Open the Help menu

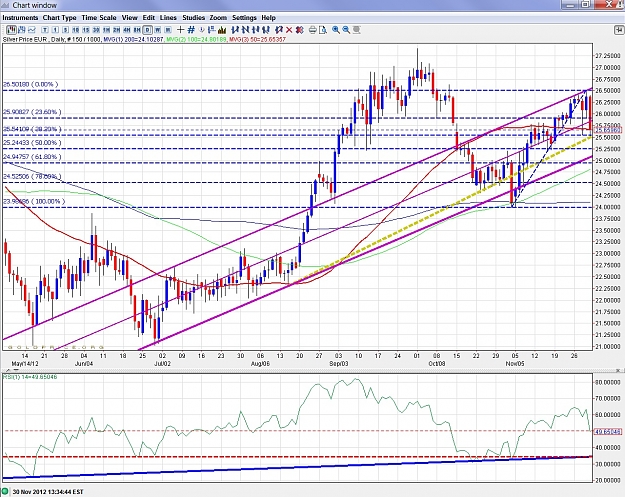(x=268, y=18)
